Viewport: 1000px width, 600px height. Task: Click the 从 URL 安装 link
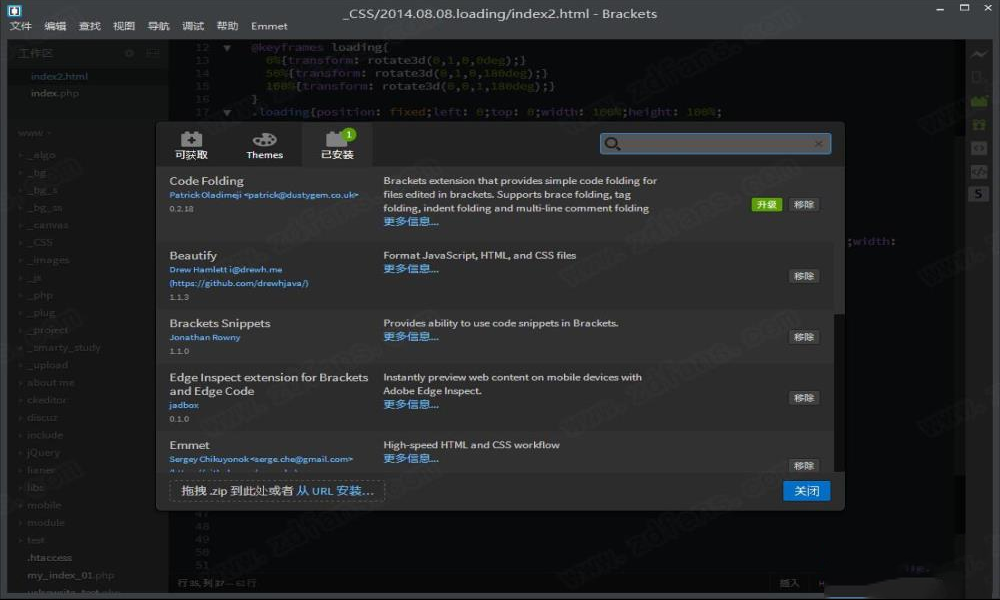tap(335, 491)
